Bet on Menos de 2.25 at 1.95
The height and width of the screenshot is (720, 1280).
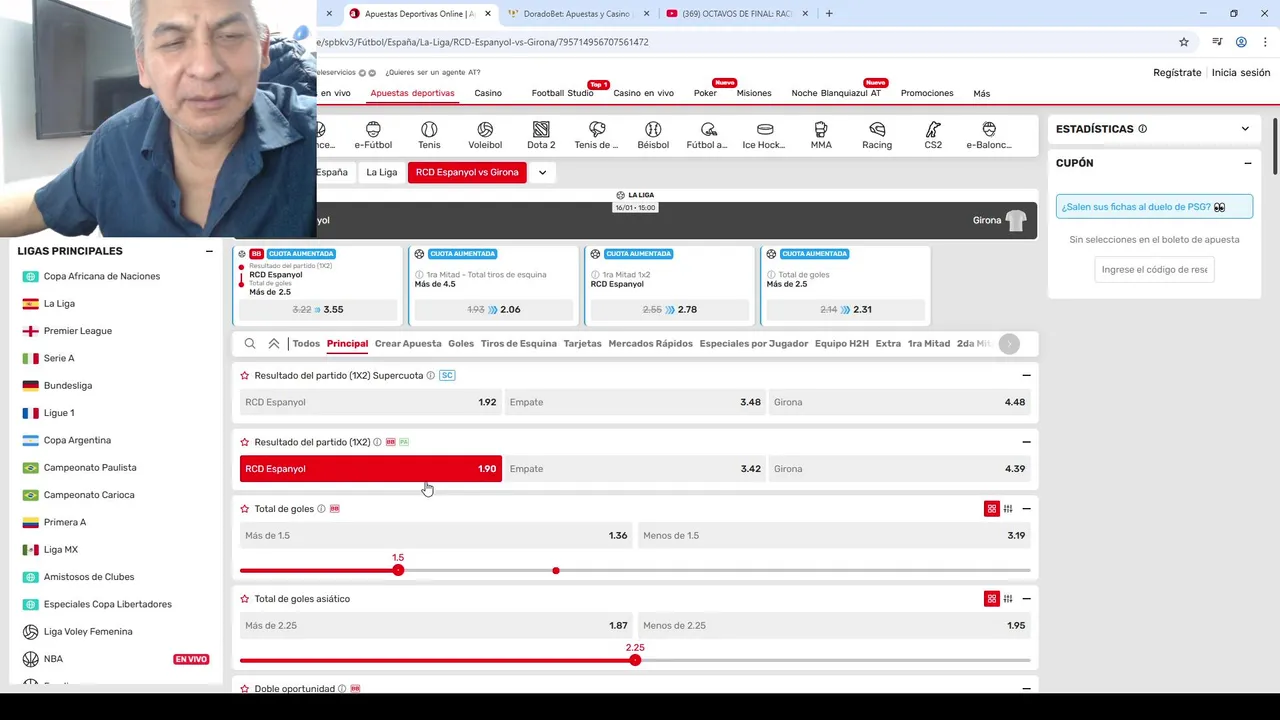coord(834,626)
